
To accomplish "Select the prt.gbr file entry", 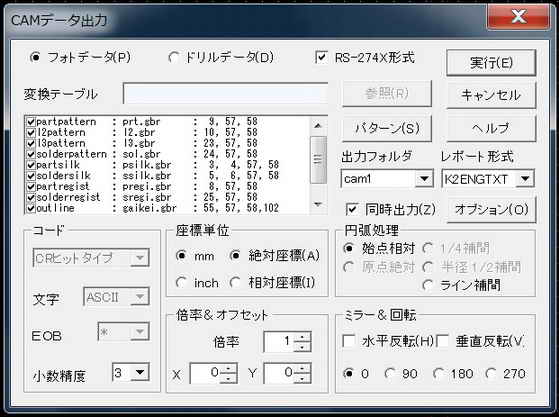I will (x=141, y=122).
